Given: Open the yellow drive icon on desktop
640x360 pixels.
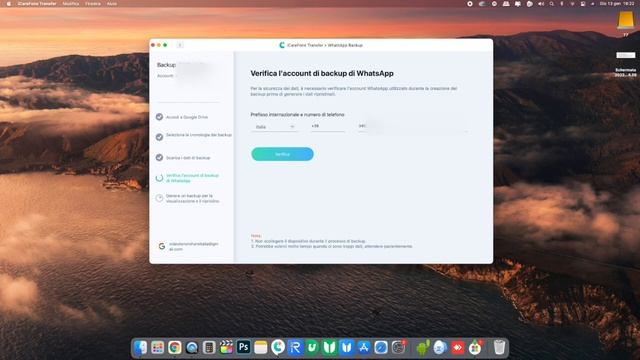Looking at the screenshot, I should pyautogui.click(x=625, y=20).
